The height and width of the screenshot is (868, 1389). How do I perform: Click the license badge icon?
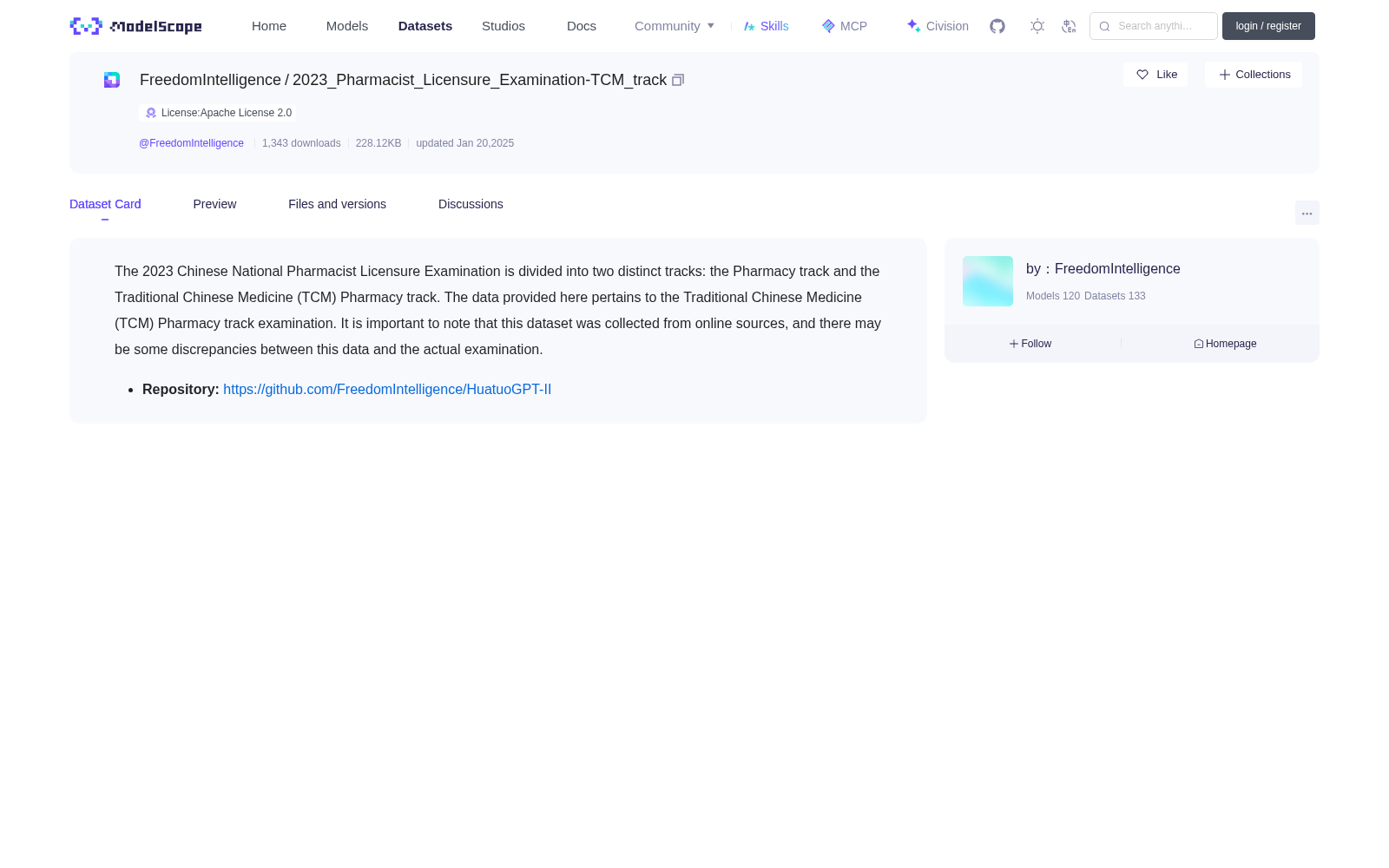point(151,113)
